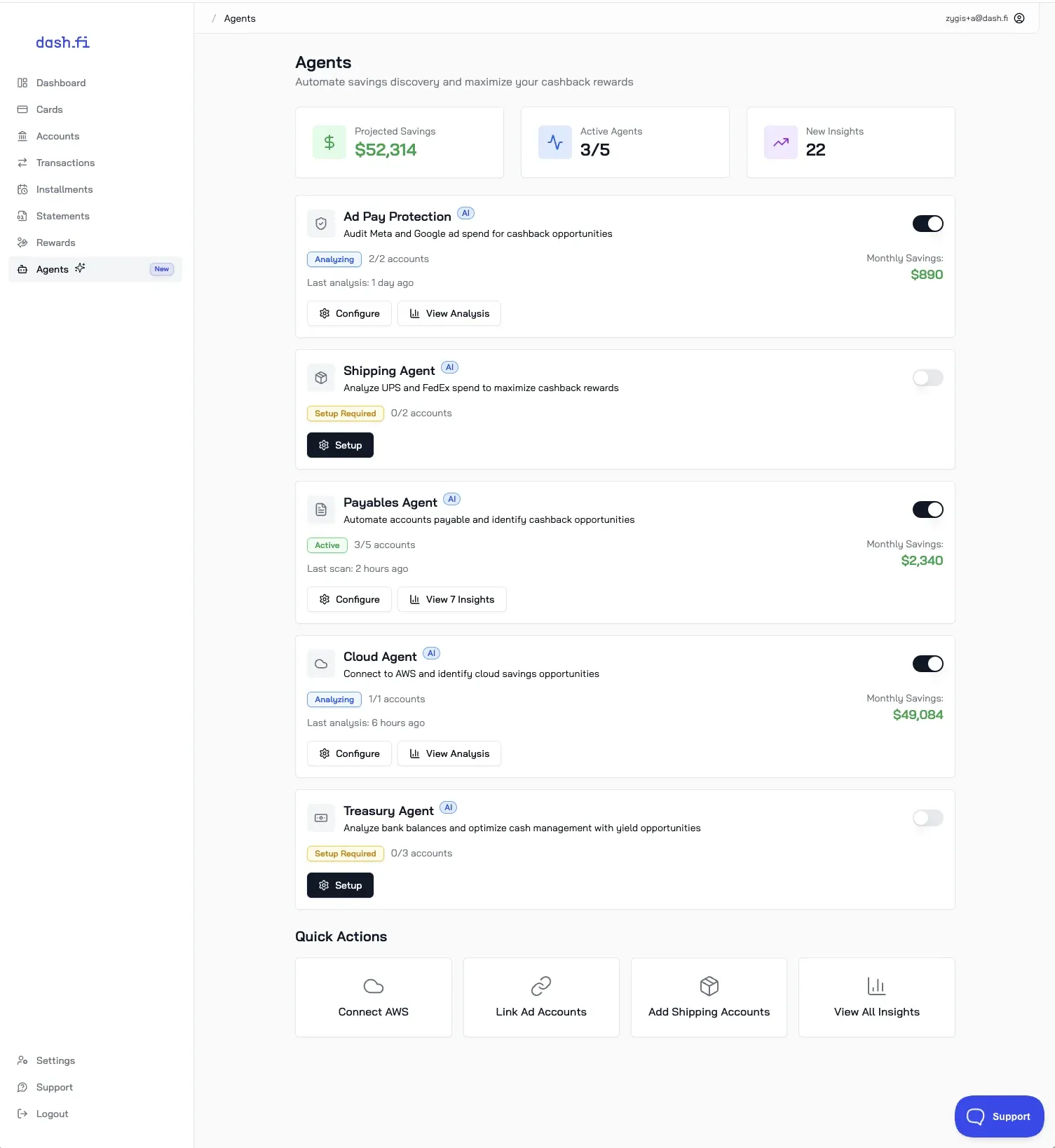Open View Analysis for Cloud Agent
This screenshot has width=1055, height=1148.
[x=449, y=753]
